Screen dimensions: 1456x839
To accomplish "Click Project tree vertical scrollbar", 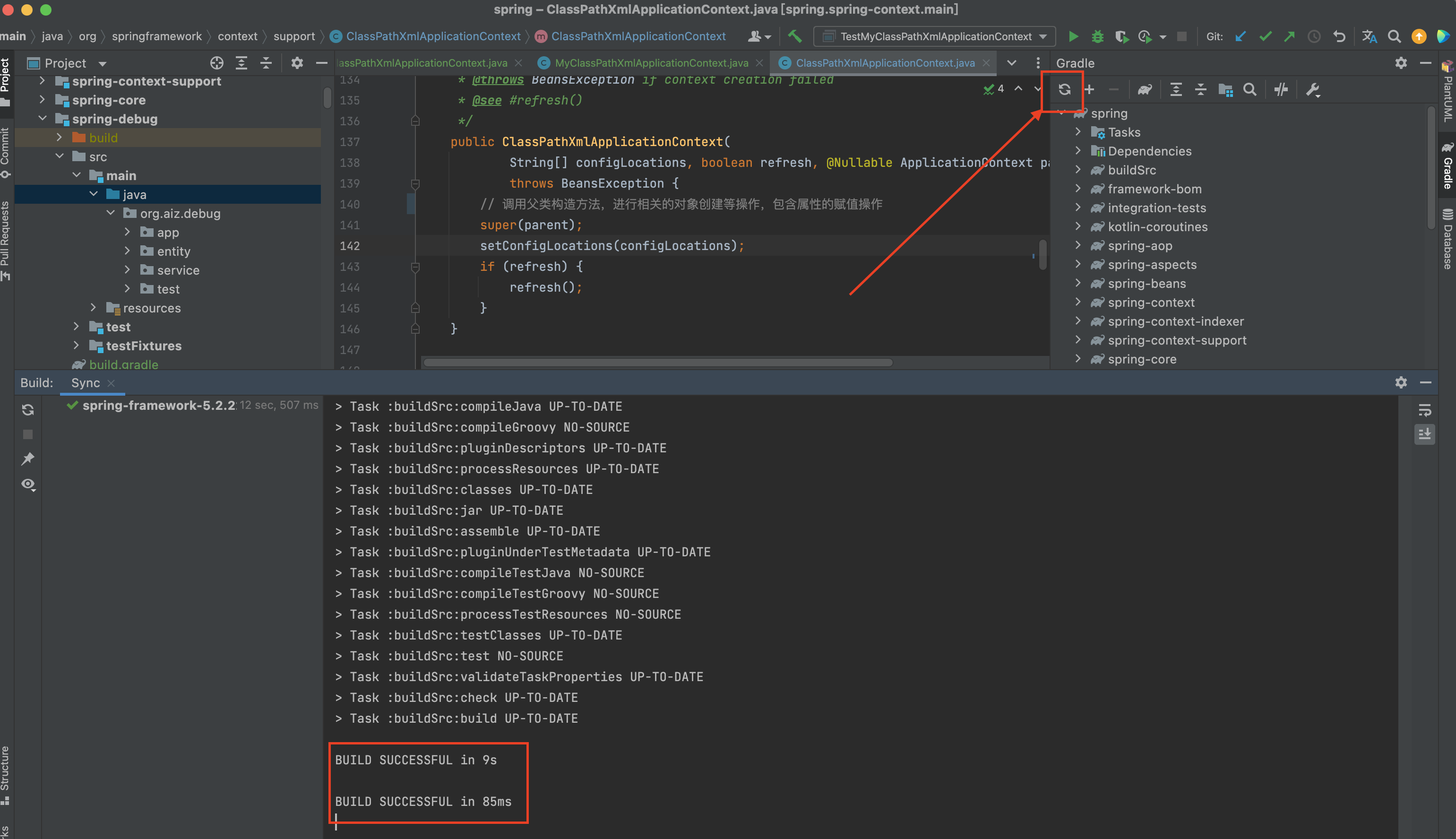I will click(327, 98).
